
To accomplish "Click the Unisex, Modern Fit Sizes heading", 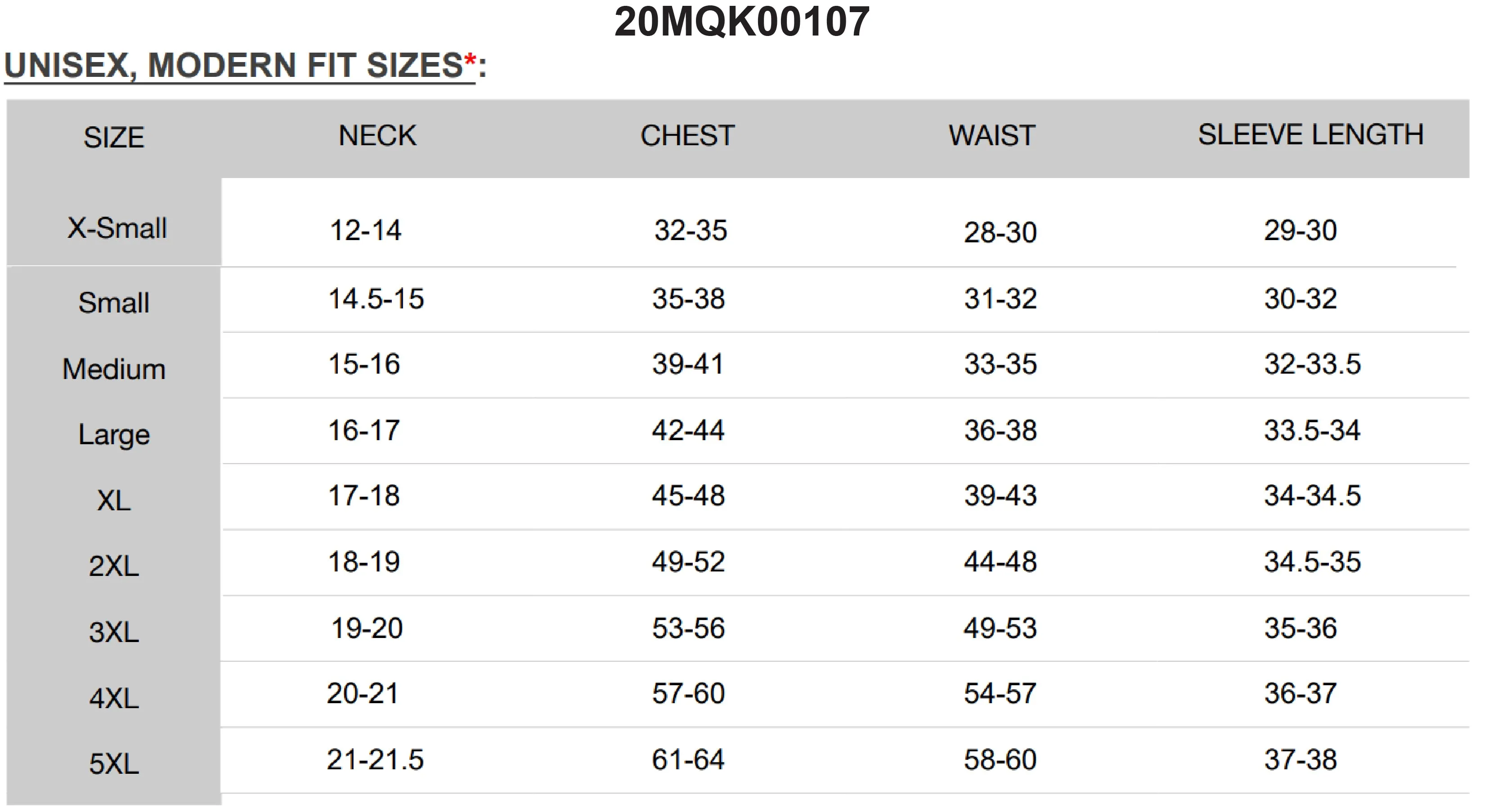I will point(245,65).
